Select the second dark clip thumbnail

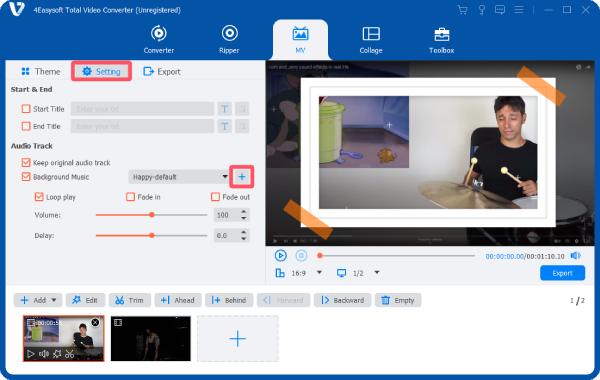[x=151, y=339]
